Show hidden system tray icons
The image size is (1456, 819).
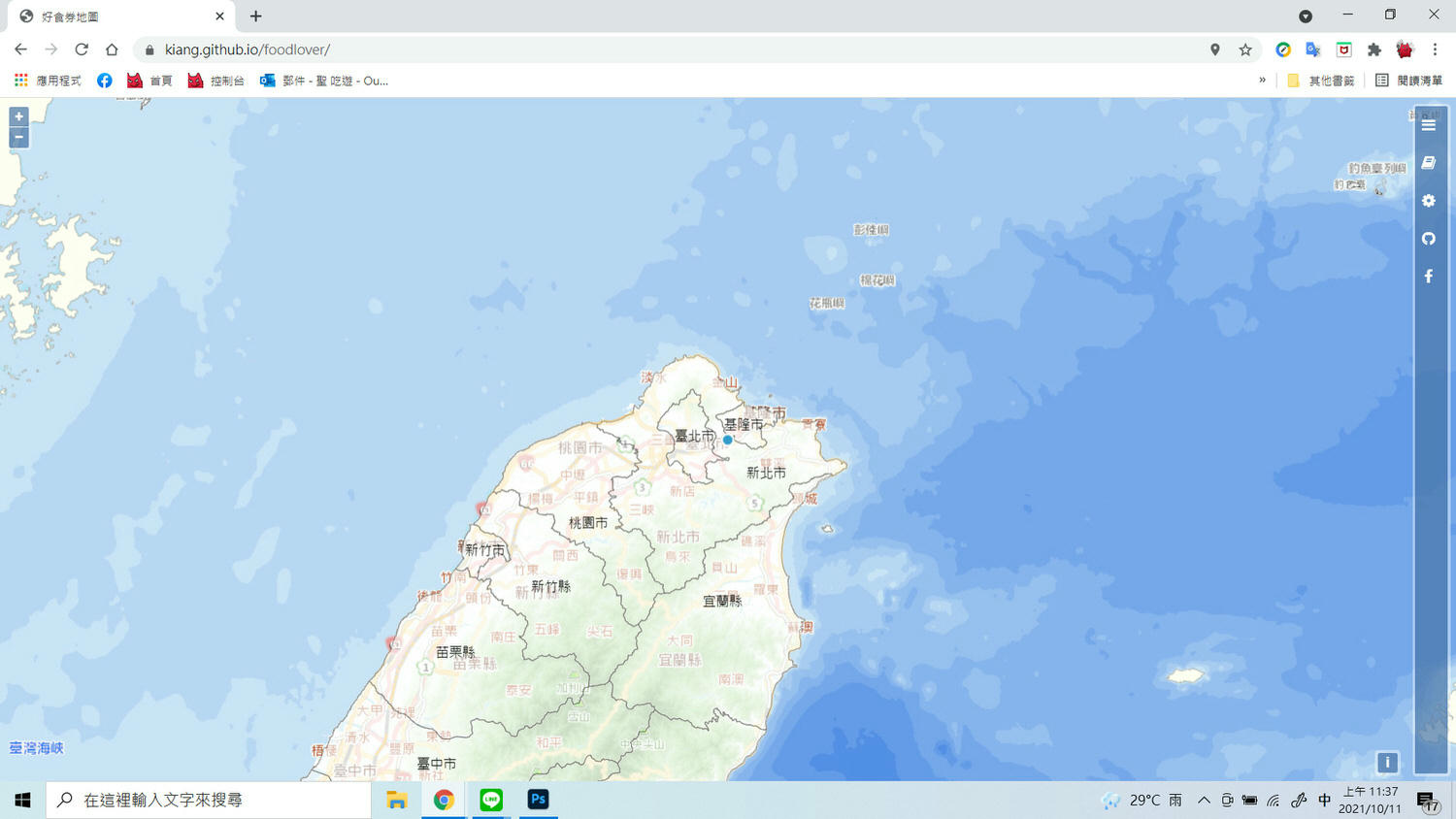click(1204, 801)
